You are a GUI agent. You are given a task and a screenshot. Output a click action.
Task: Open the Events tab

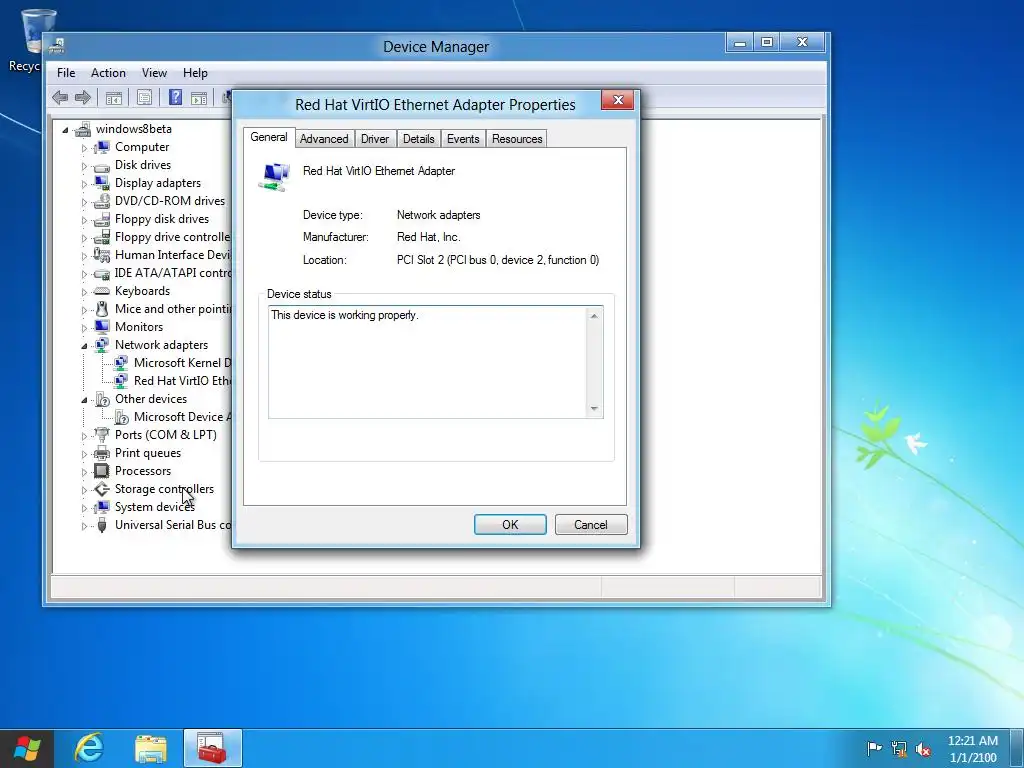tap(463, 138)
